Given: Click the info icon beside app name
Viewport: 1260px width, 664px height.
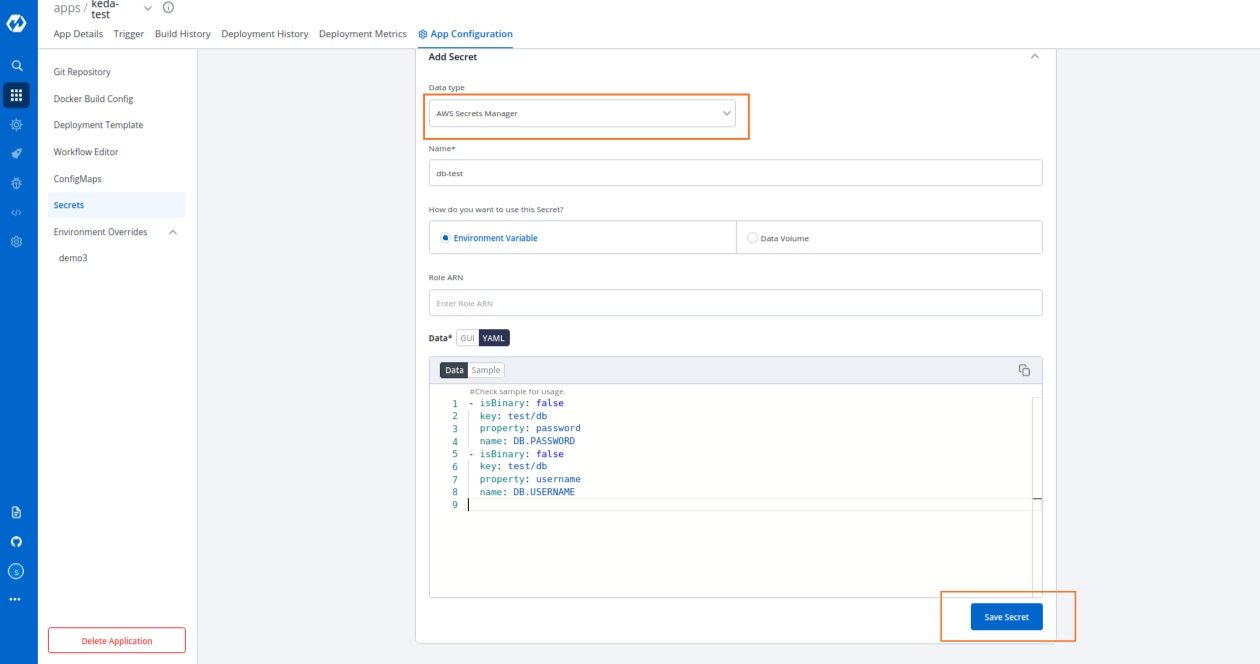Looking at the screenshot, I should point(168,8).
